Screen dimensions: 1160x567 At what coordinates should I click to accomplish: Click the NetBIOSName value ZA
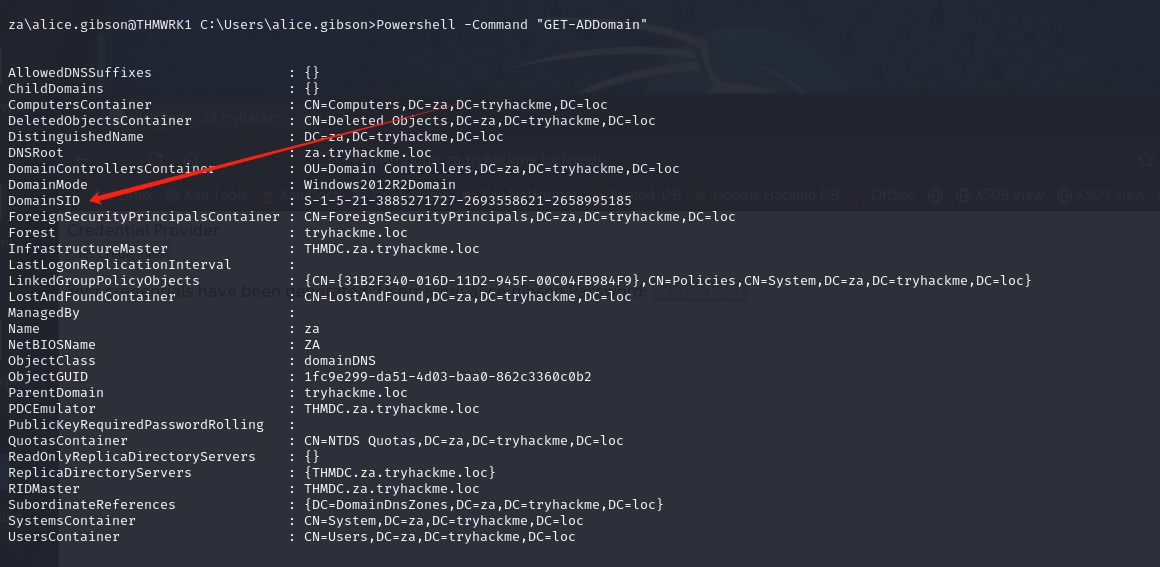[x=312, y=345]
